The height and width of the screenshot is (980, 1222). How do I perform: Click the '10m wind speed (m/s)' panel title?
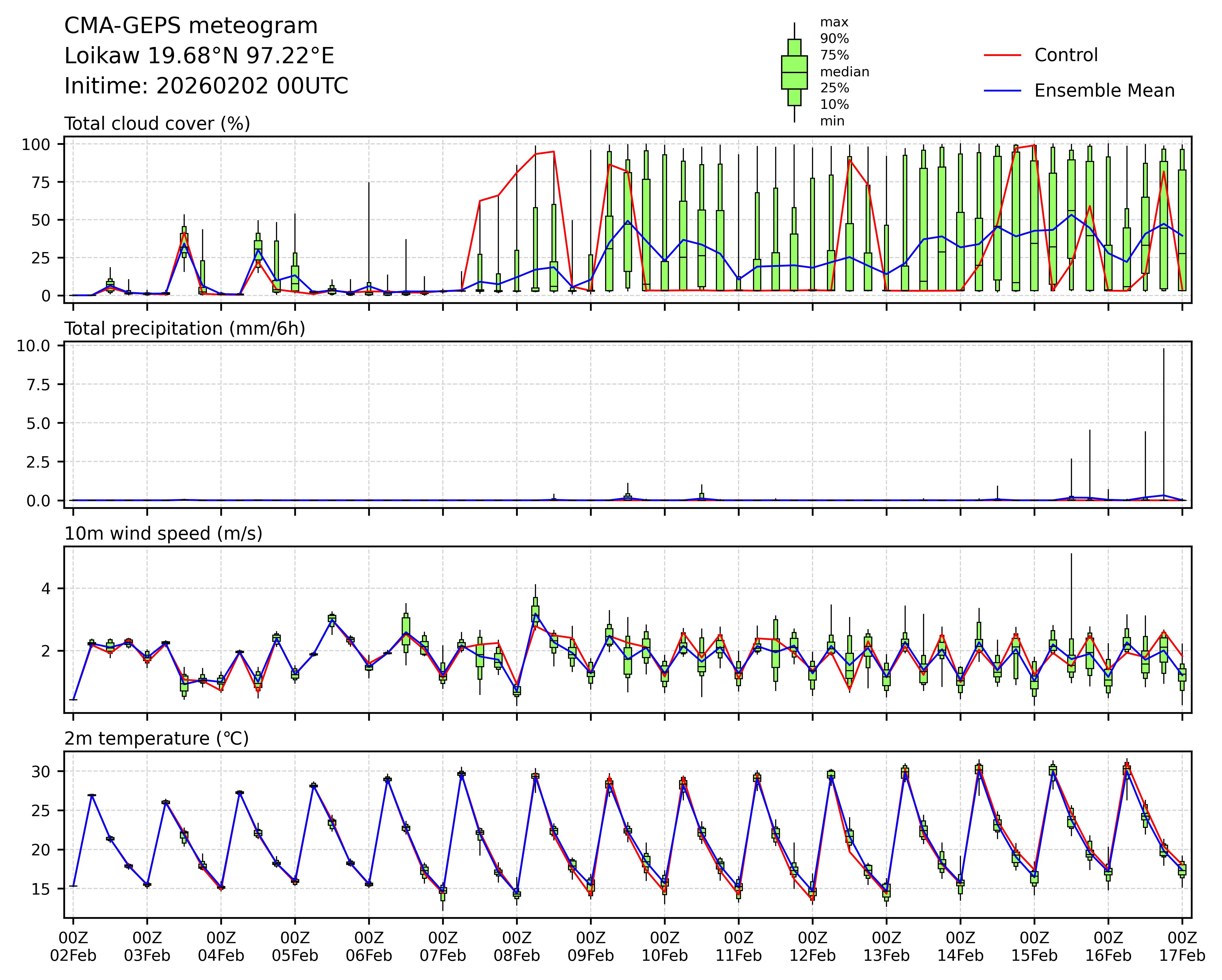(x=163, y=534)
